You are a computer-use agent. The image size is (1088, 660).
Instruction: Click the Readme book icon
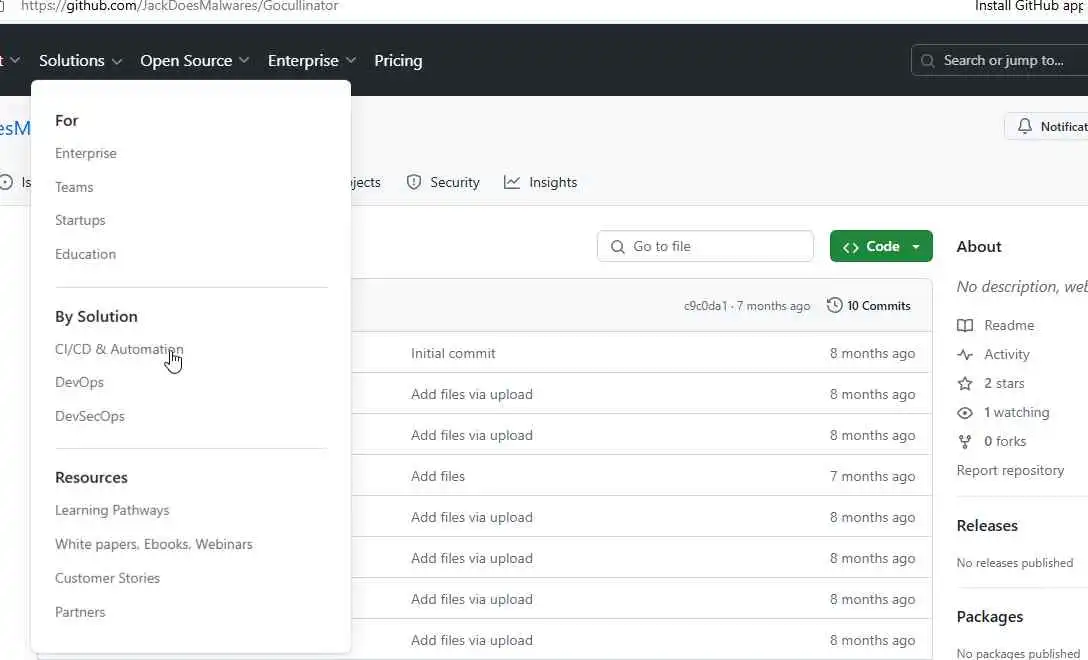(x=965, y=325)
